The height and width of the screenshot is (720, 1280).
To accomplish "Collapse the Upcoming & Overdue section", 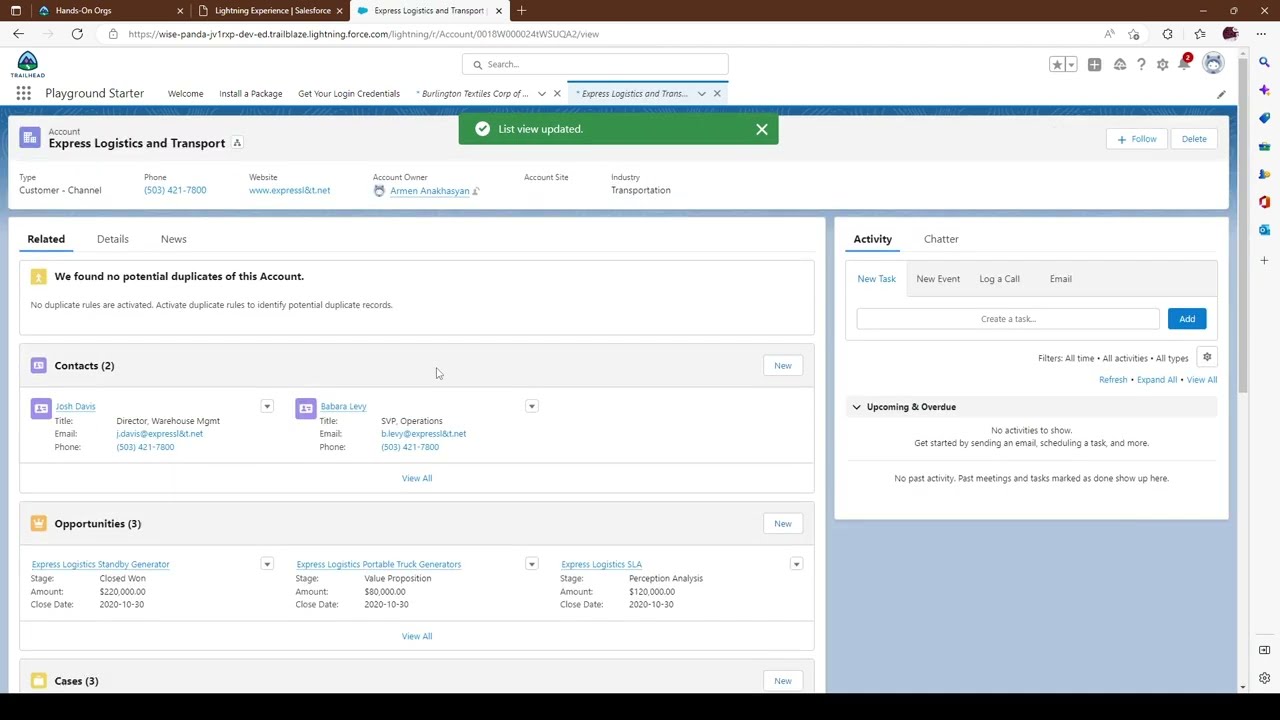I will pos(856,407).
